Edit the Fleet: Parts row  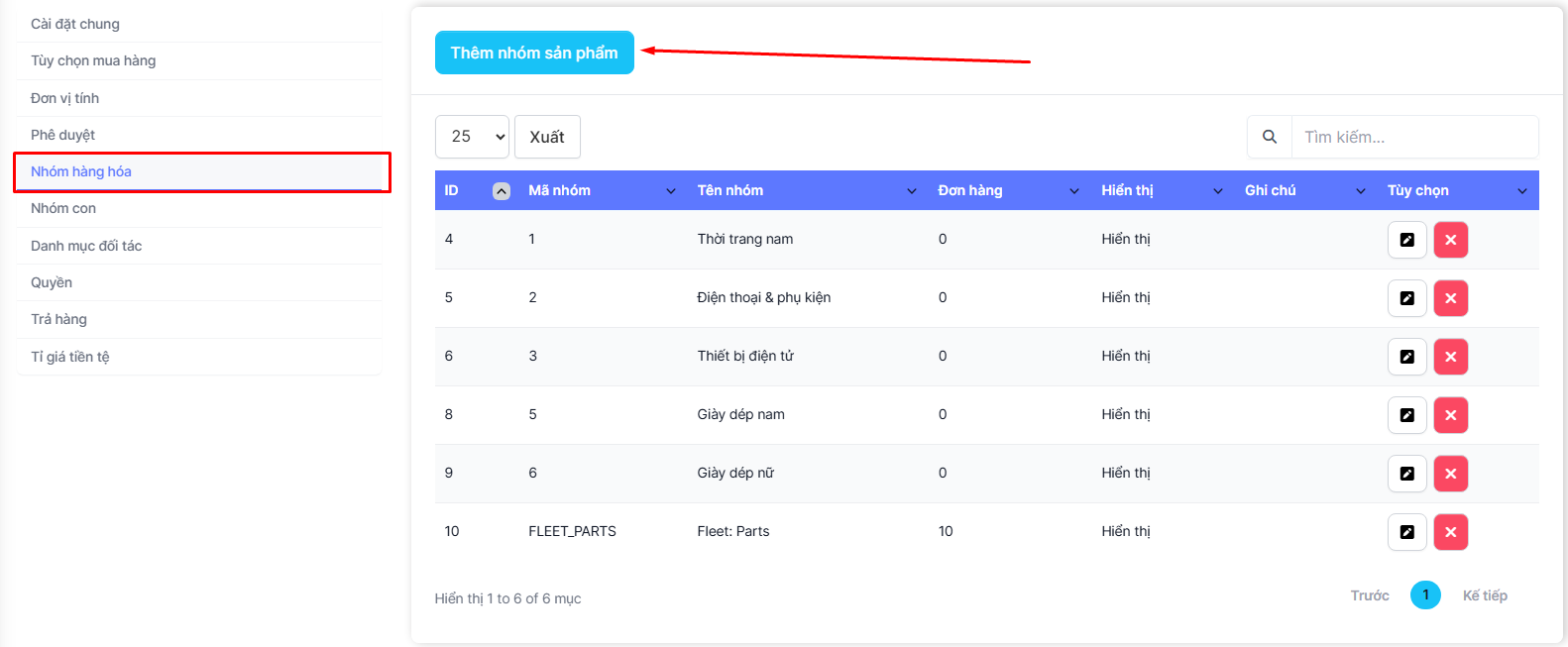coord(1406,532)
